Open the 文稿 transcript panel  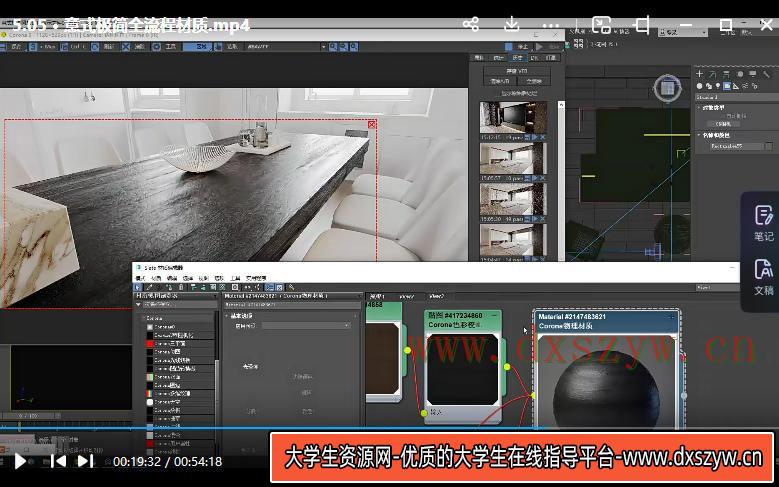click(764, 277)
